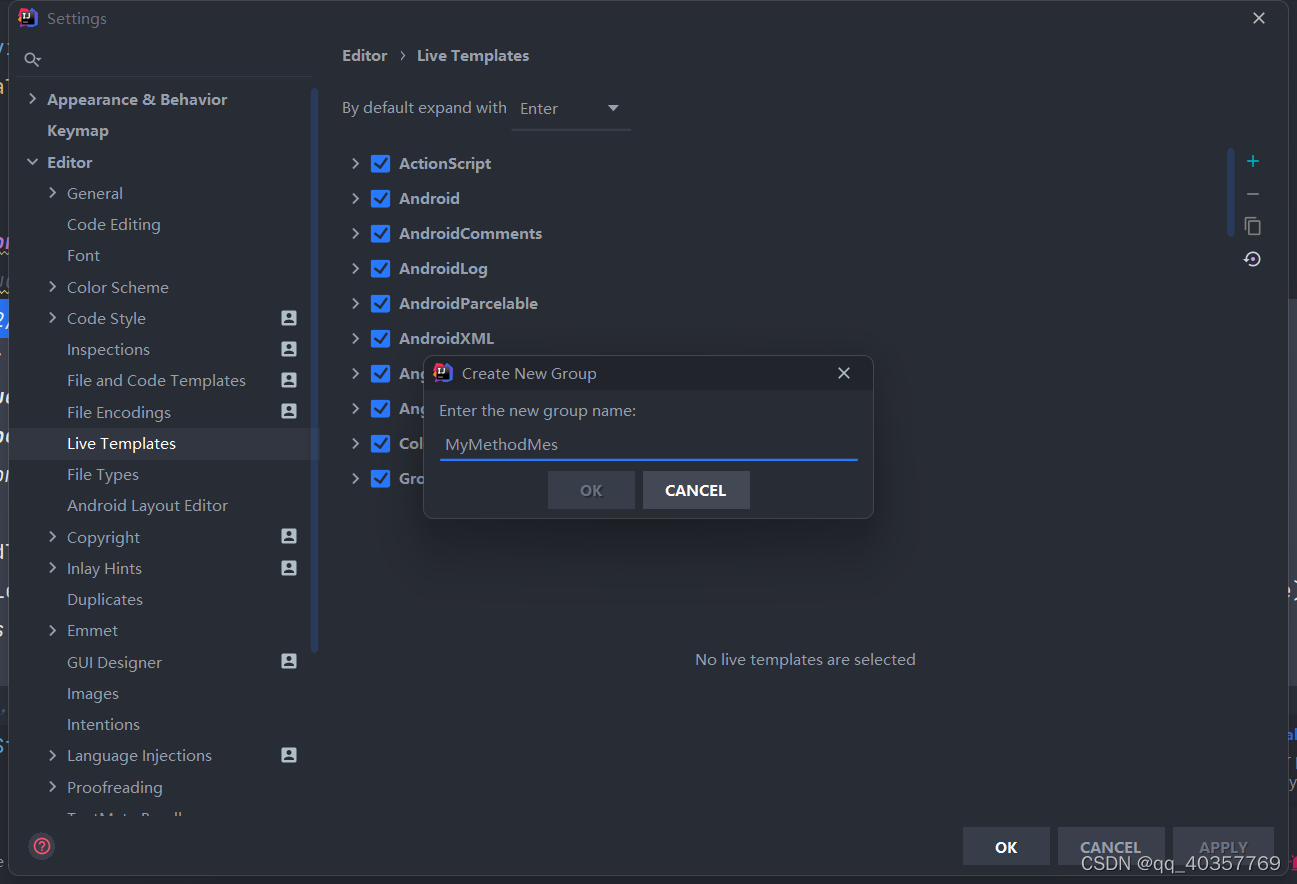Click CANCEL button of Settings window
Screen dimensions: 1297x884
1111,847
